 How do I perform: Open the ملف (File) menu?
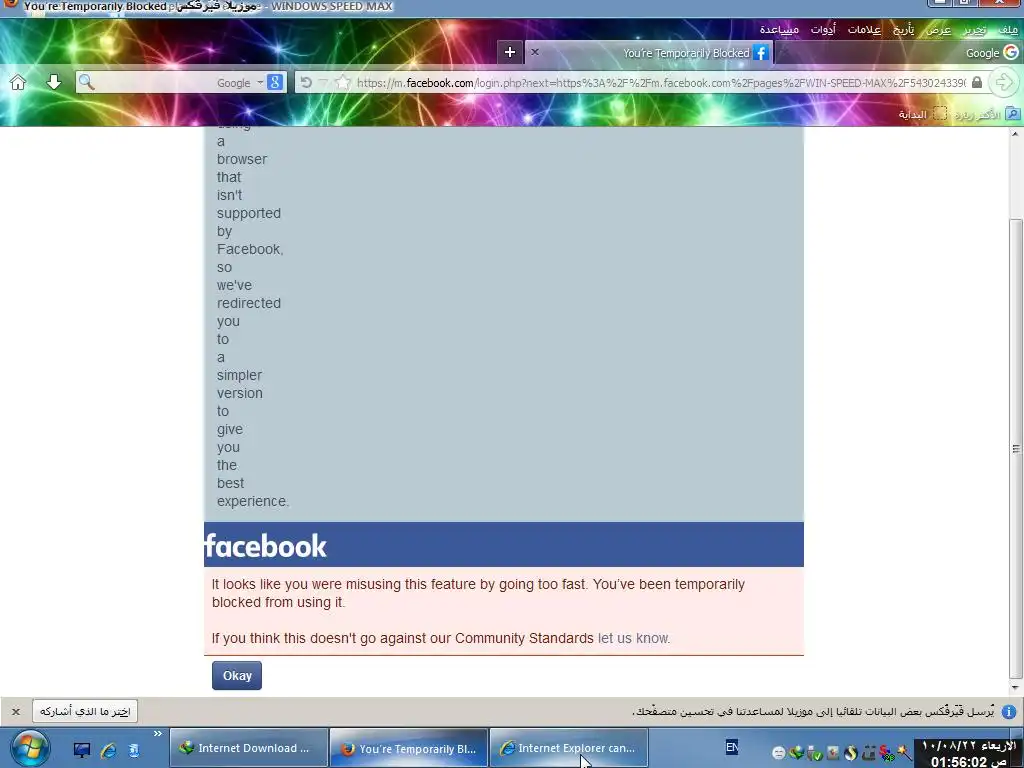click(x=1008, y=29)
